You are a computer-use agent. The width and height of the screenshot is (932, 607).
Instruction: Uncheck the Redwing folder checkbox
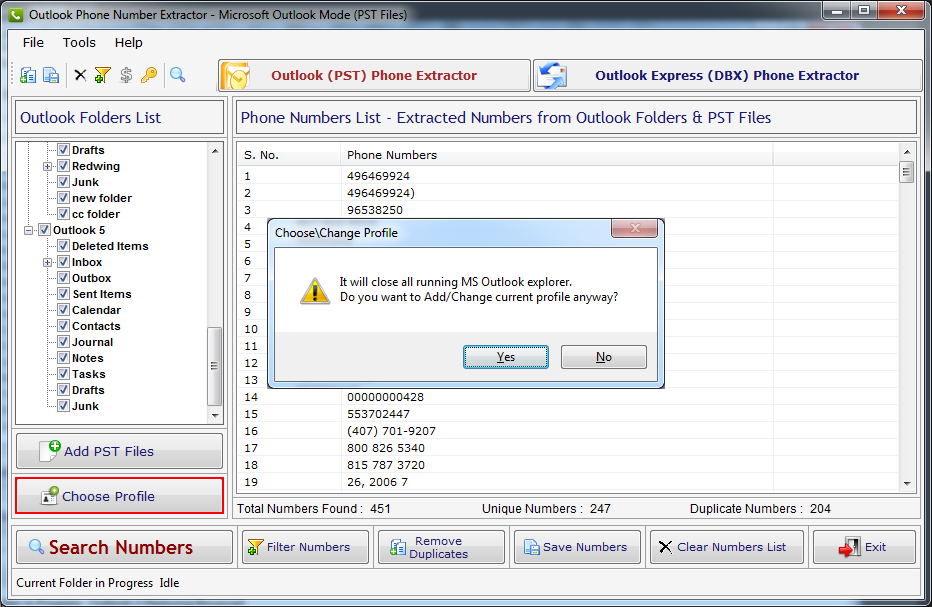coord(64,166)
